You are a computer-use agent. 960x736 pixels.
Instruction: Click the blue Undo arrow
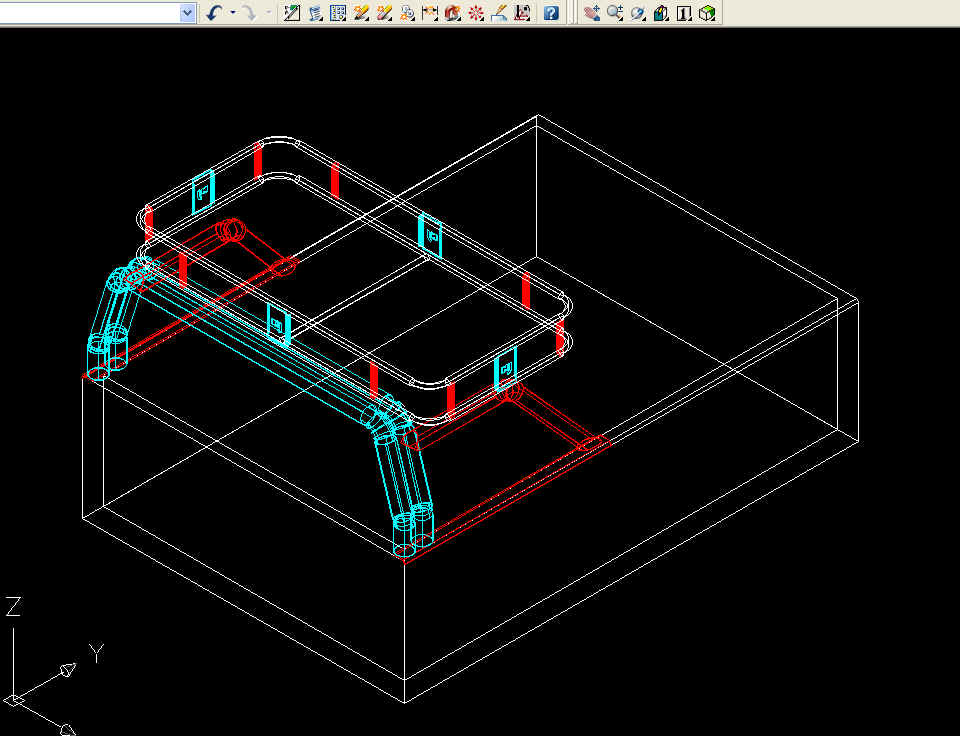[213, 13]
